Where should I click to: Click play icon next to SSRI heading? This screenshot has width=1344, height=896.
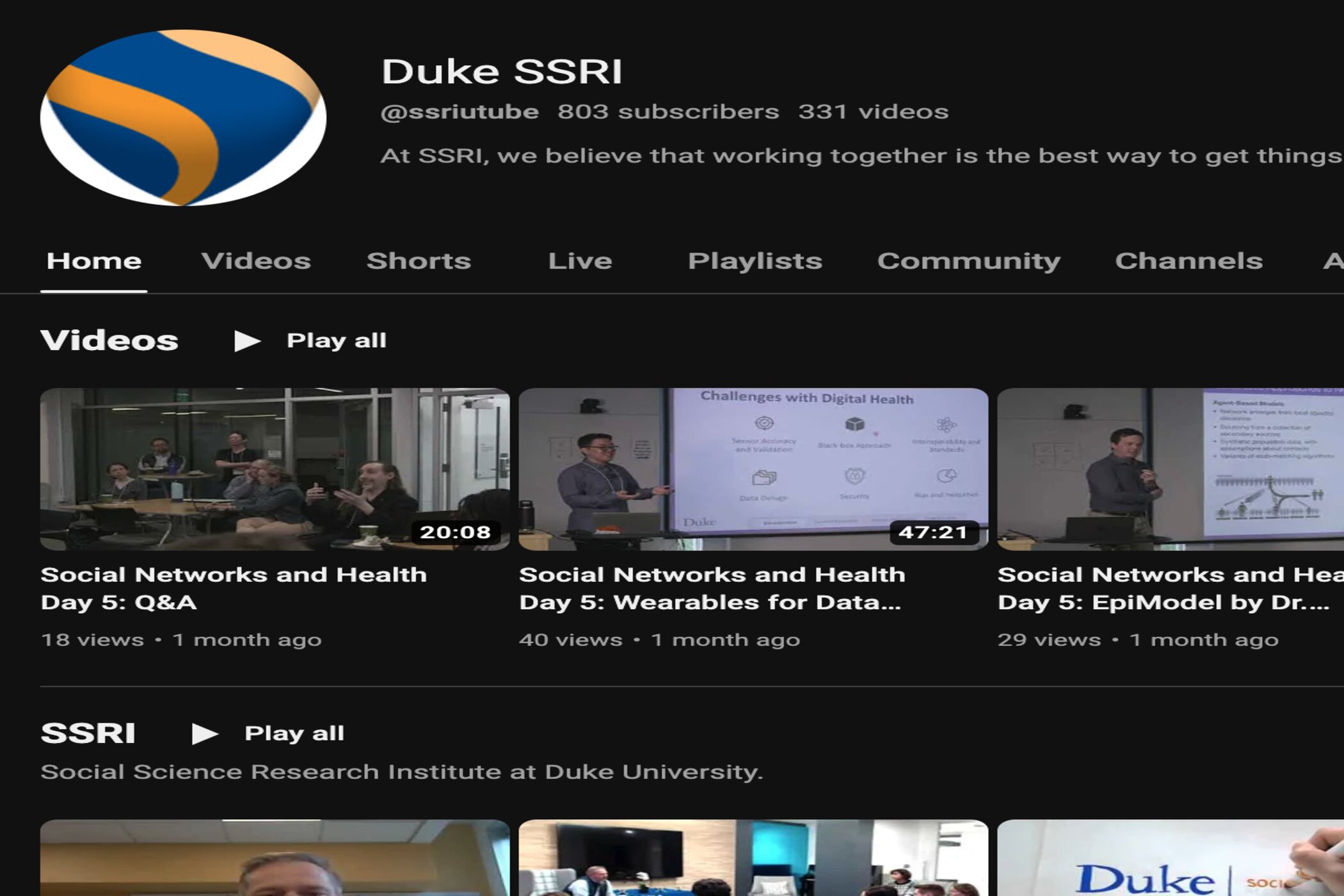click(x=205, y=733)
